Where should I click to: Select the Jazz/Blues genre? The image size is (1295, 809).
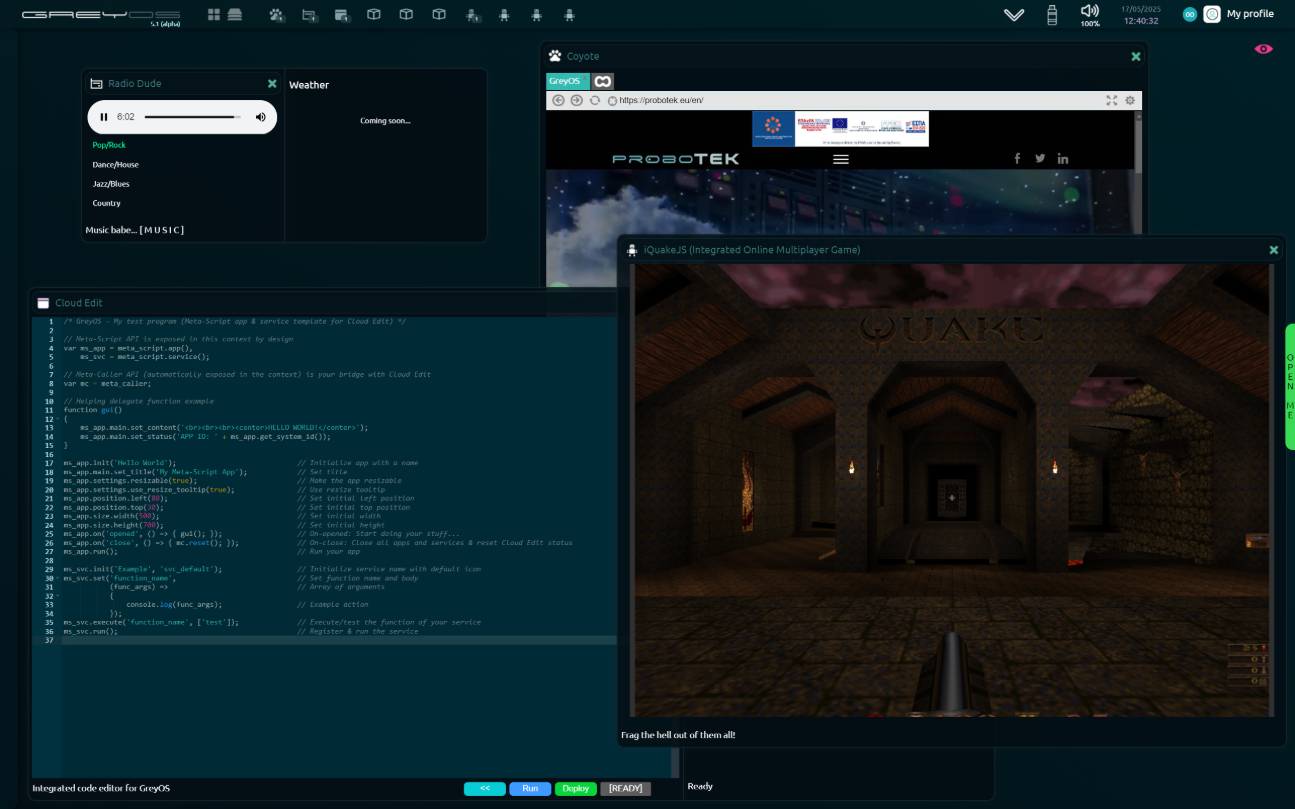click(x=111, y=184)
